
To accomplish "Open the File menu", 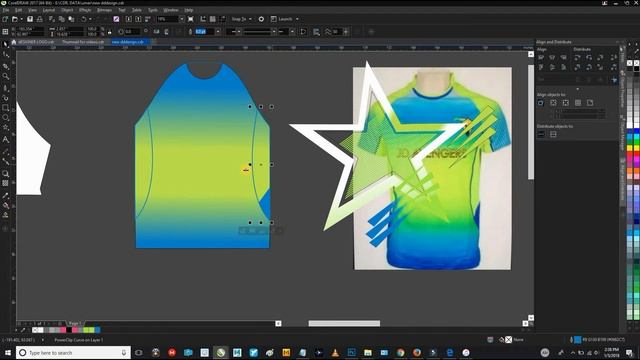I will pyautogui.click(x=6, y=10).
